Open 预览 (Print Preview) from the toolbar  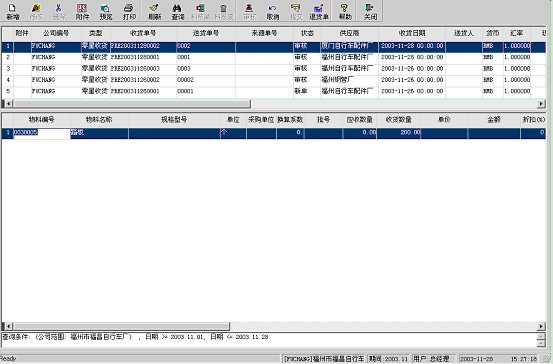[105, 12]
